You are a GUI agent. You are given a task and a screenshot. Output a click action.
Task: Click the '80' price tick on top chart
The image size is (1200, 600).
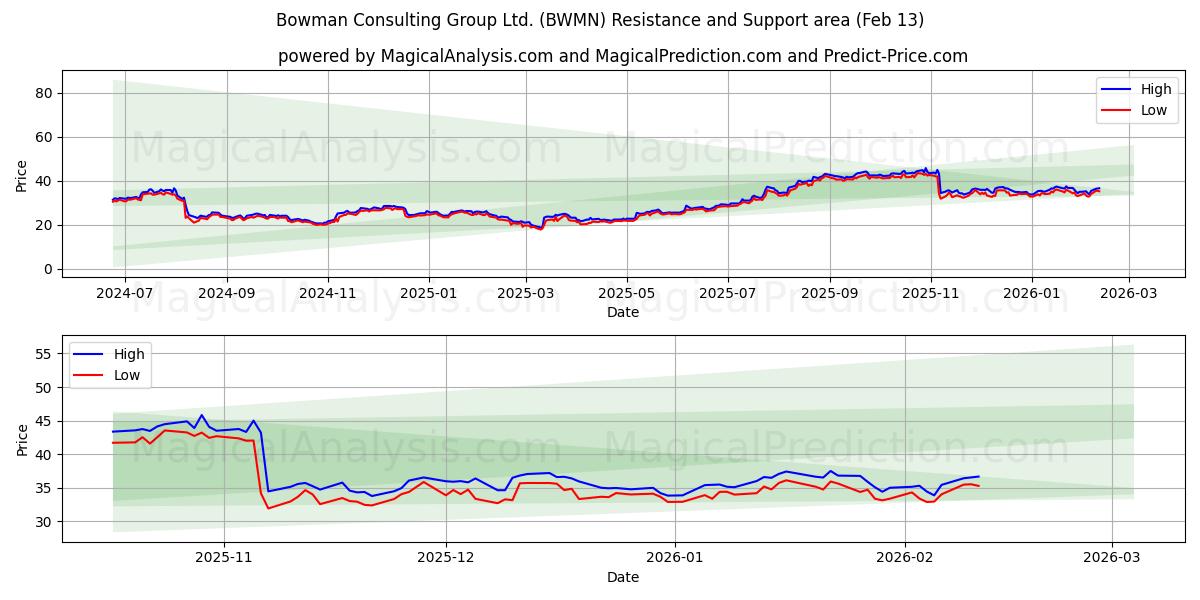click(45, 93)
